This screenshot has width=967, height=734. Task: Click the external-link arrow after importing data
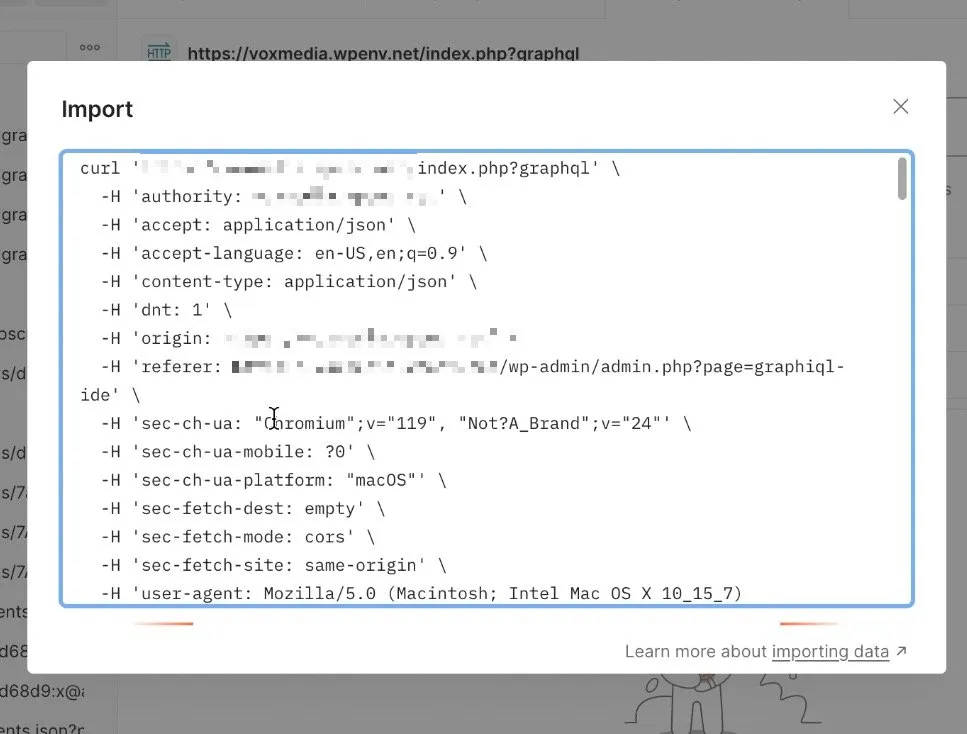(x=901, y=651)
